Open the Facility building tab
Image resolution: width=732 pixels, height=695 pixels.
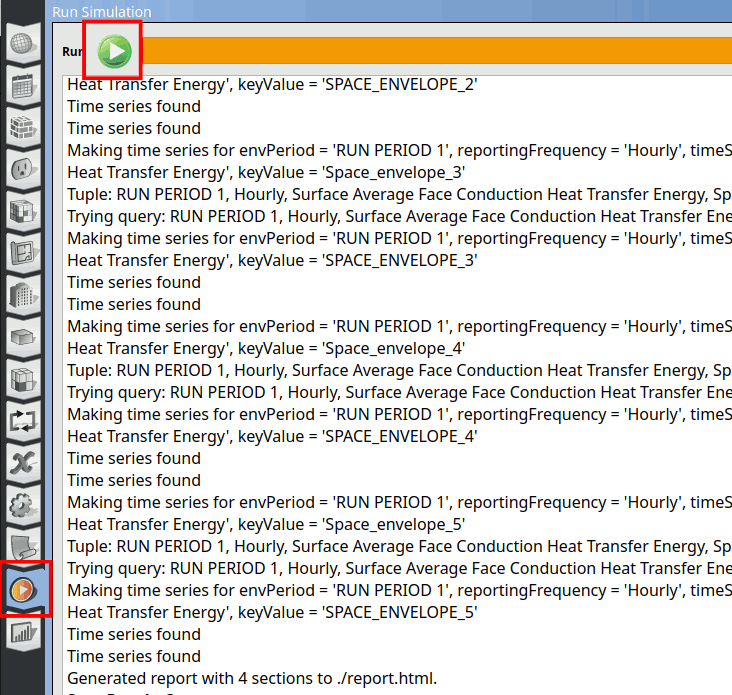pyautogui.click(x=22, y=296)
